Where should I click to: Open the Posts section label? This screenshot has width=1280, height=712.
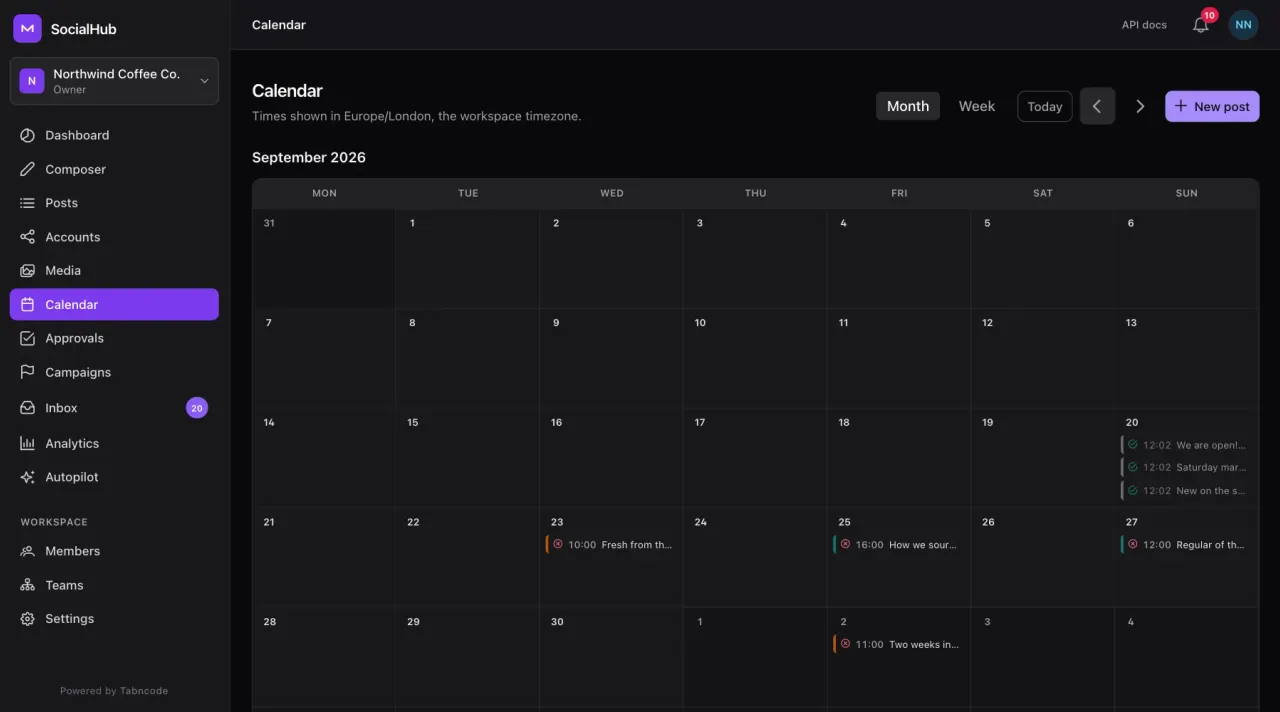coord(61,203)
